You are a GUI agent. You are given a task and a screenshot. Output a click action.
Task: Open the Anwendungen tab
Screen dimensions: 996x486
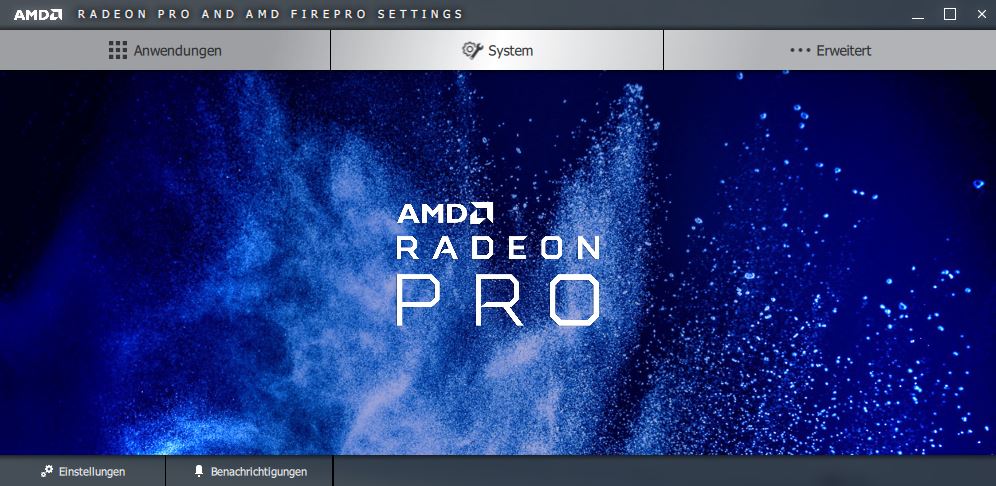pyautogui.click(x=165, y=50)
